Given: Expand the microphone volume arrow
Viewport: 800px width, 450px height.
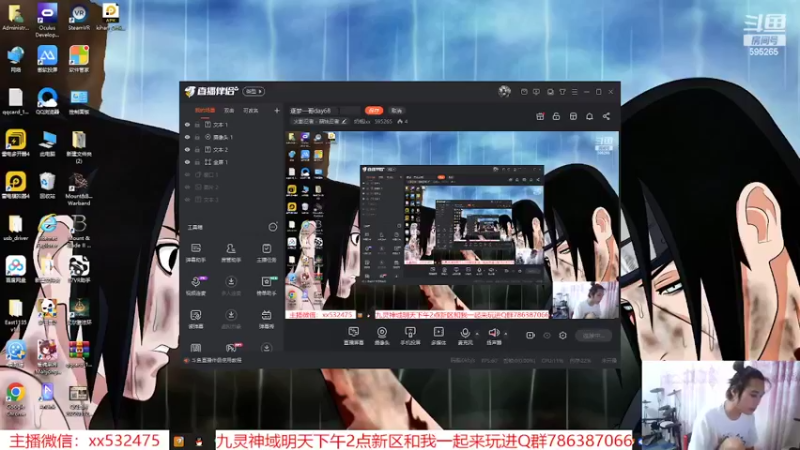Looking at the screenshot, I should 477,334.
